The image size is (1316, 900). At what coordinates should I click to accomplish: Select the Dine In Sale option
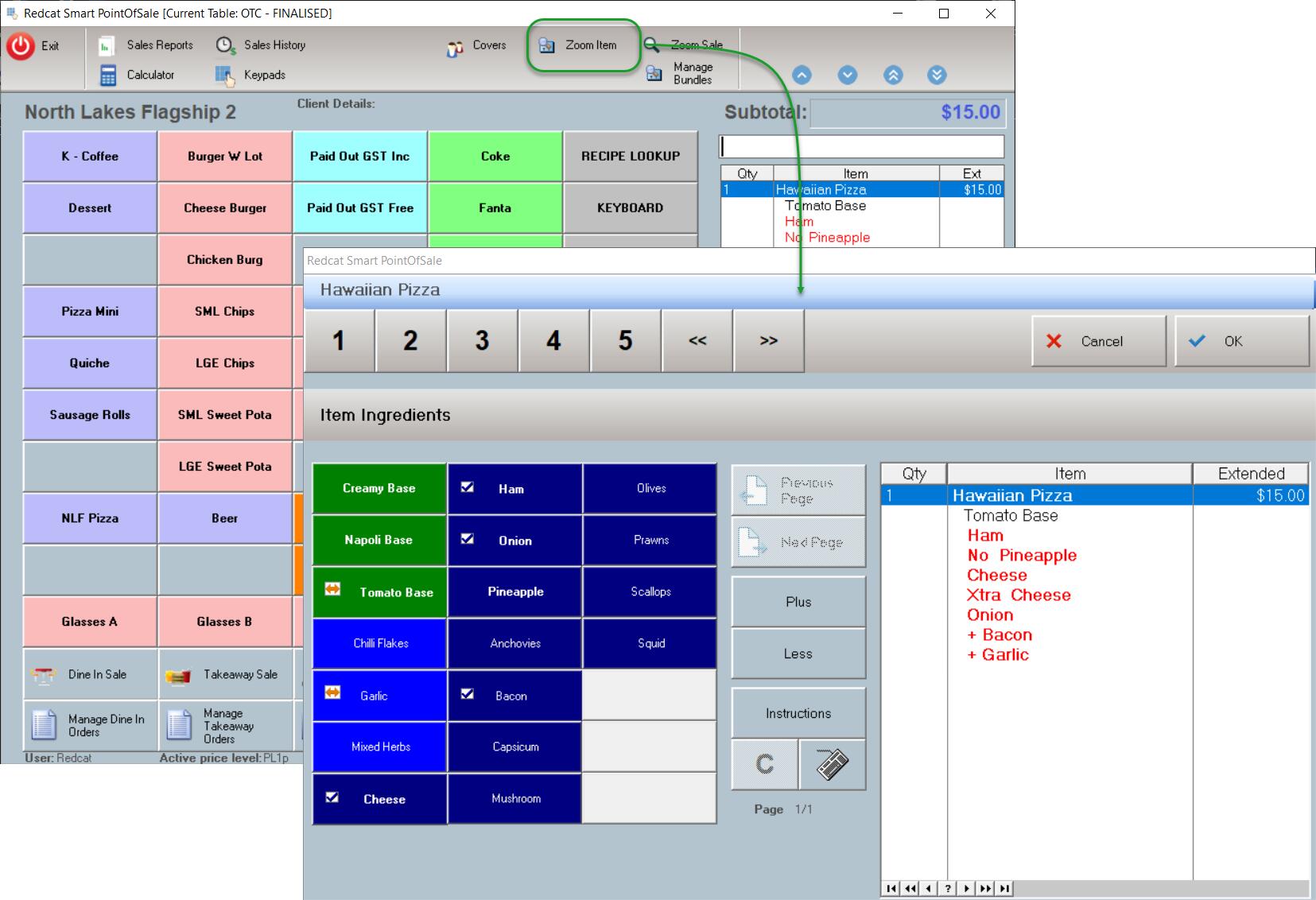90,675
